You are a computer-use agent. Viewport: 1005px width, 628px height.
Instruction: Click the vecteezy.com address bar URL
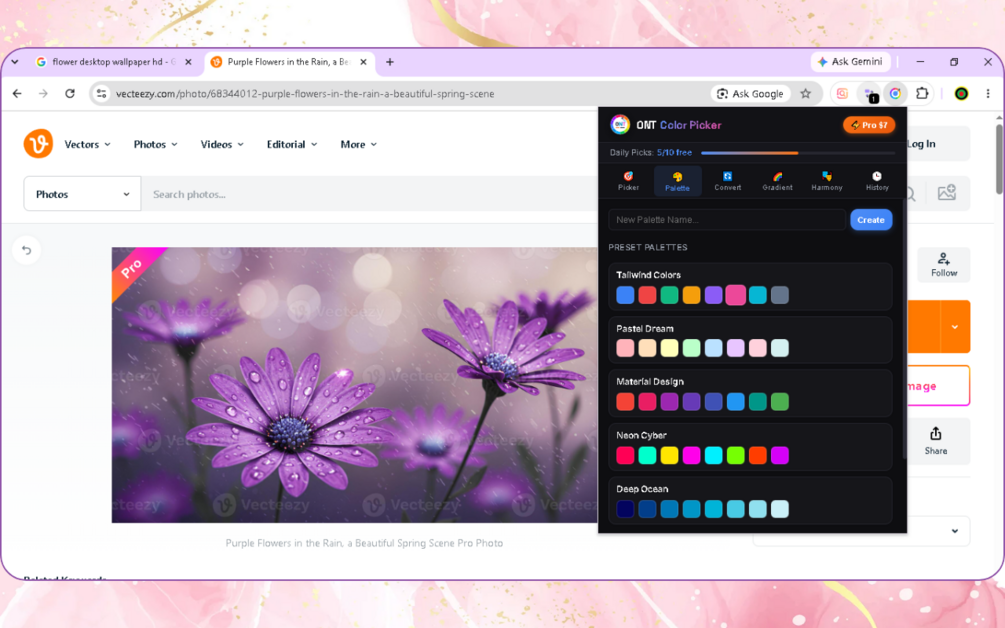coord(305,94)
